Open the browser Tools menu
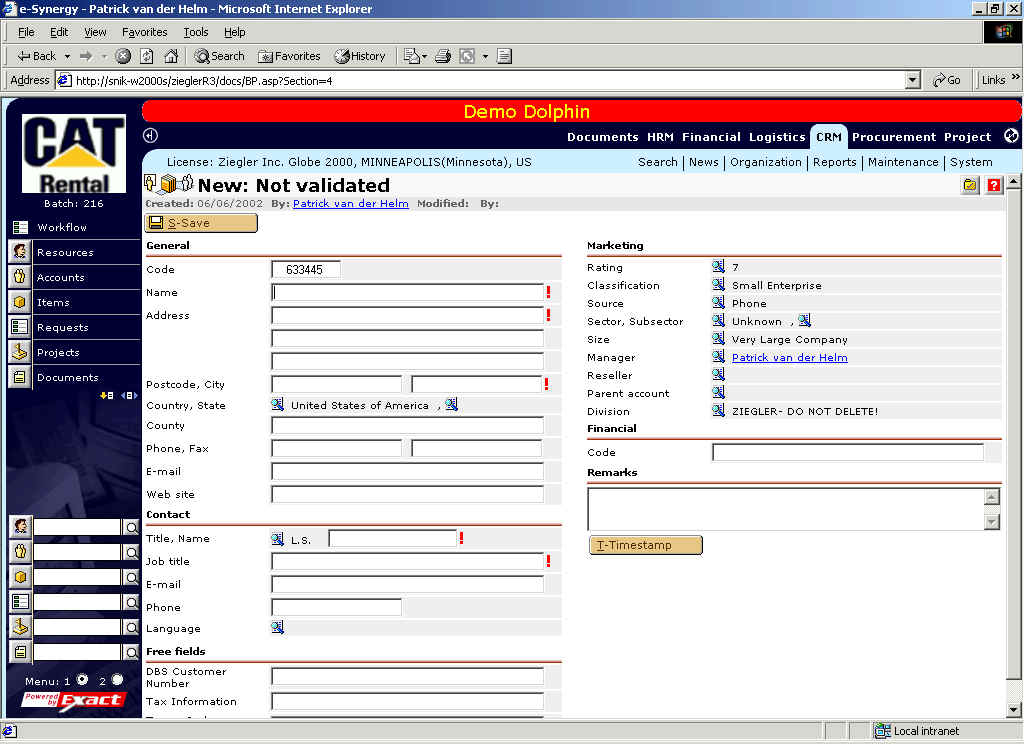The width and height of the screenshot is (1024, 744). click(195, 32)
